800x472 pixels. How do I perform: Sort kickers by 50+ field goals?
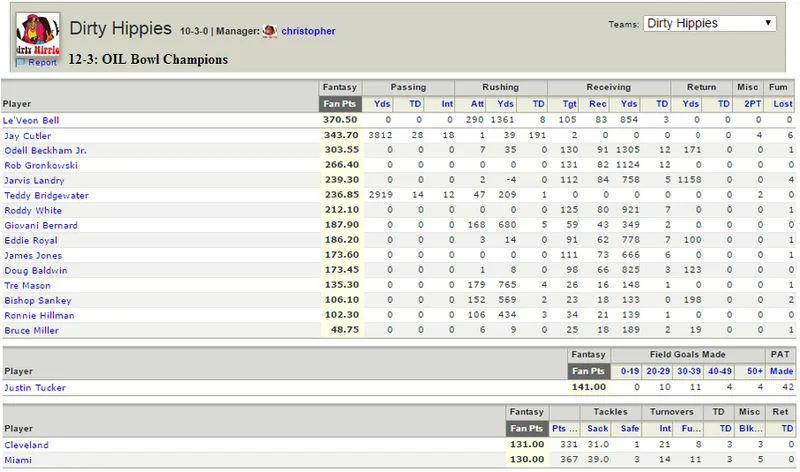click(x=755, y=371)
